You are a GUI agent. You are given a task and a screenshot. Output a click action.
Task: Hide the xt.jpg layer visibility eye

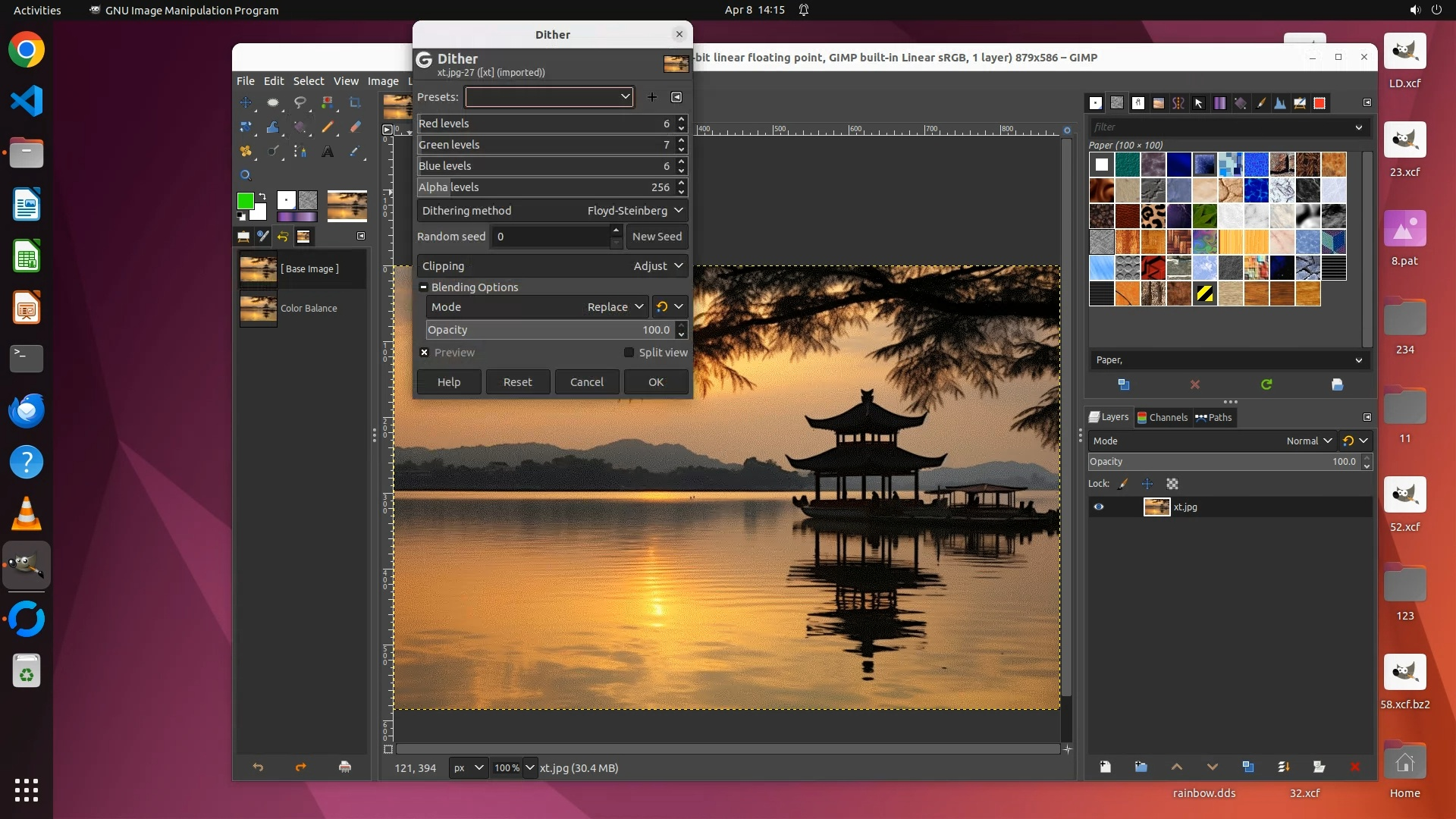1098,507
